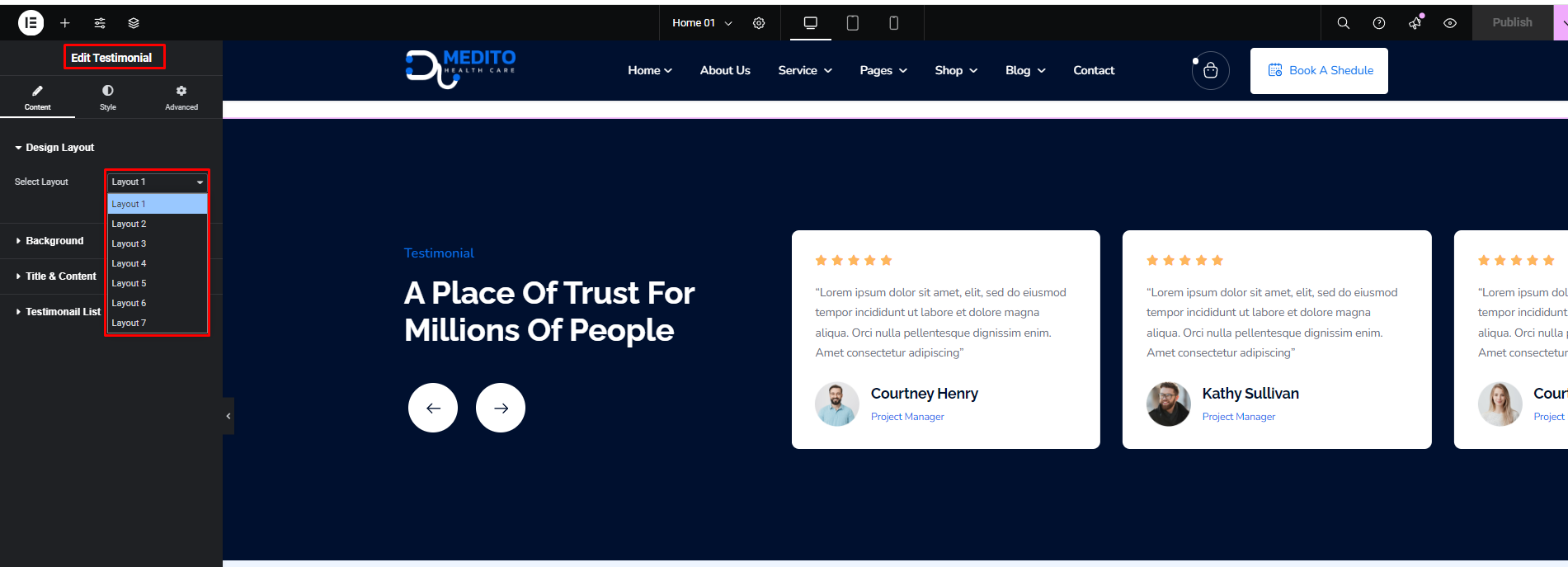Open page settings gear icon
This screenshot has width=1568, height=567.
click(x=759, y=23)
